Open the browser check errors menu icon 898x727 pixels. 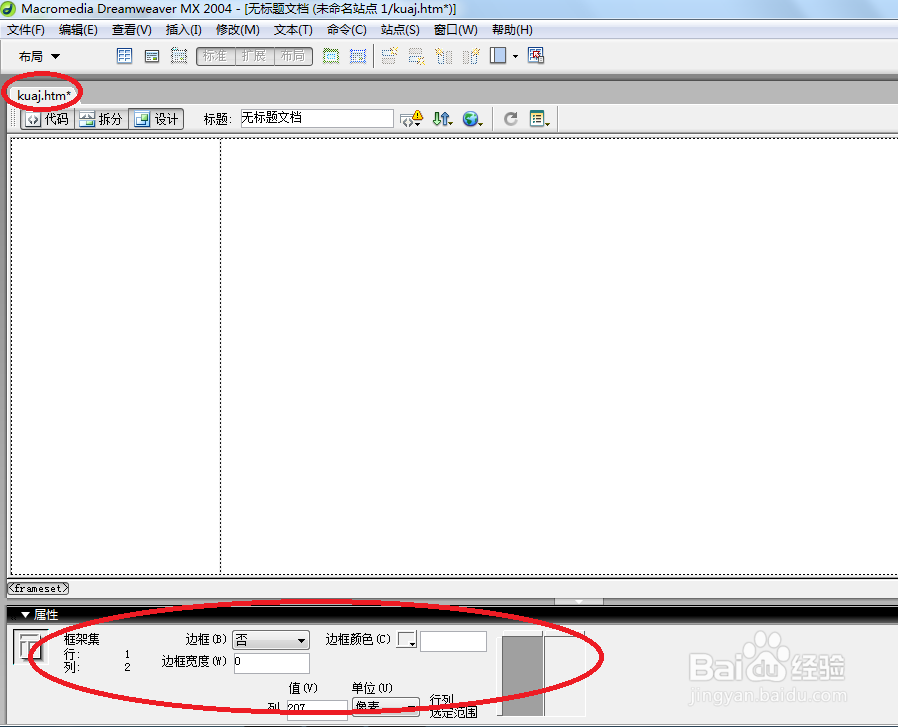[411, 119]
